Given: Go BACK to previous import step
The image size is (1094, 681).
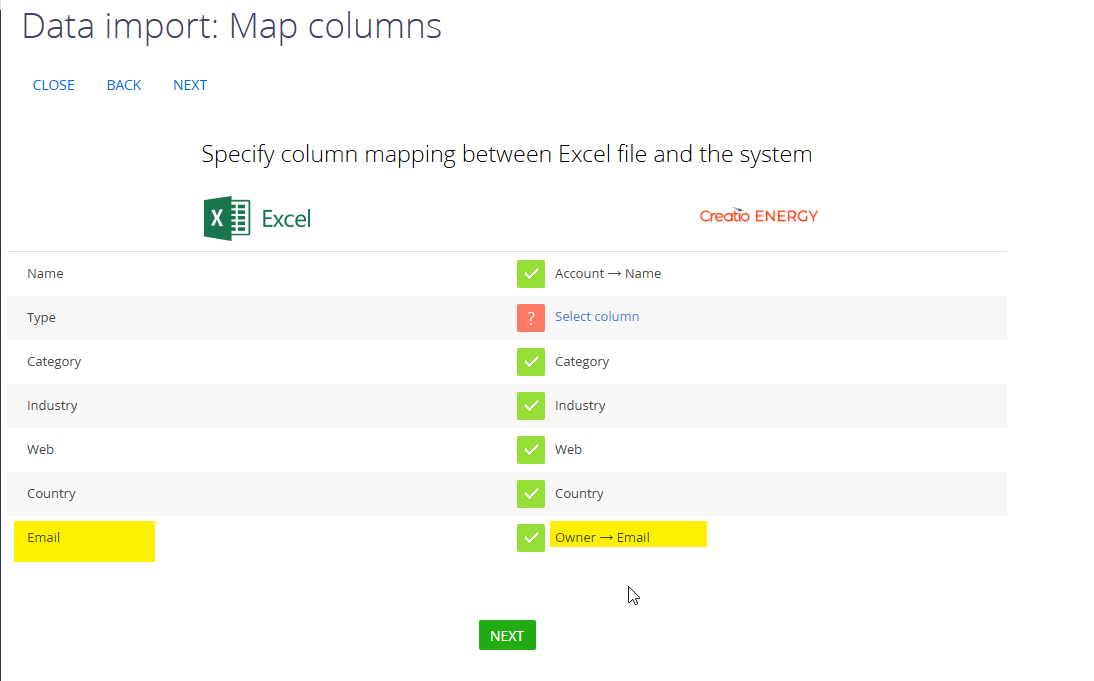Looking at the screenshot, I should point(123,85).
